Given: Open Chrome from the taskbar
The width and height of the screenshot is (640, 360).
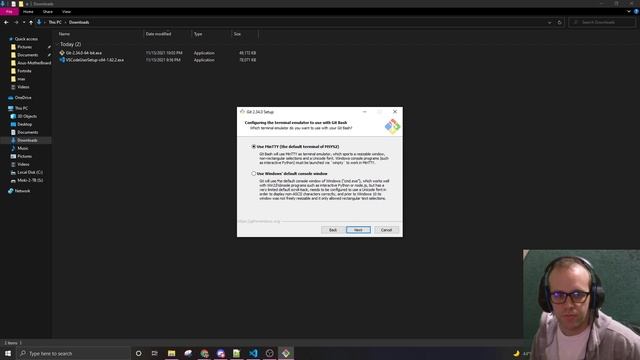Looking at the screenshot, I should pos(204,353).
